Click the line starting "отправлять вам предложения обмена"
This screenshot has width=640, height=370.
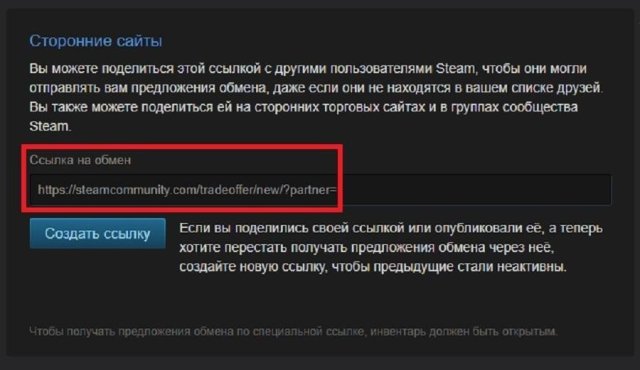[x=316, y=87]
